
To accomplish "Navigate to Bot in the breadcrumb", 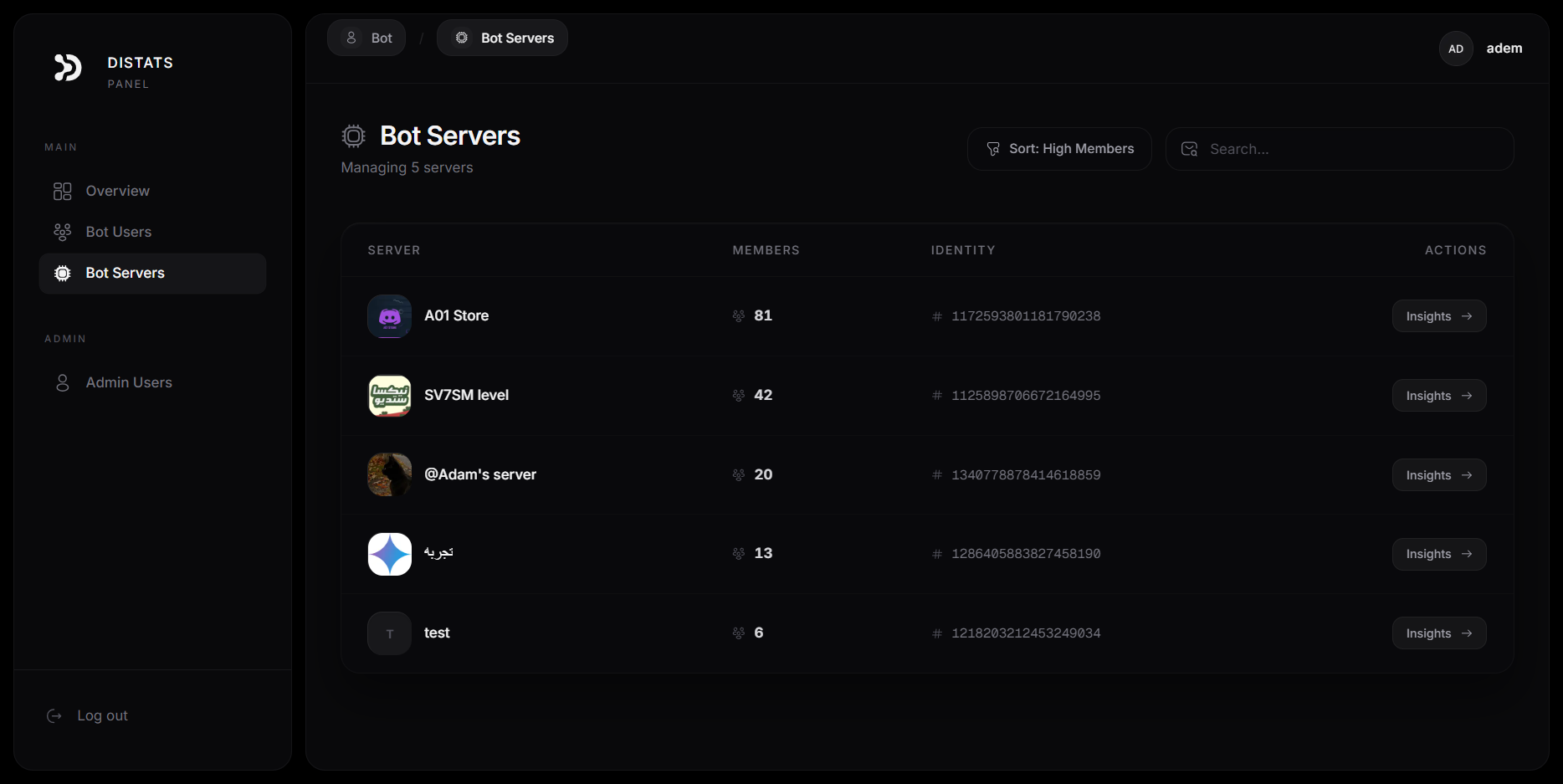I will tap(366, 38).
